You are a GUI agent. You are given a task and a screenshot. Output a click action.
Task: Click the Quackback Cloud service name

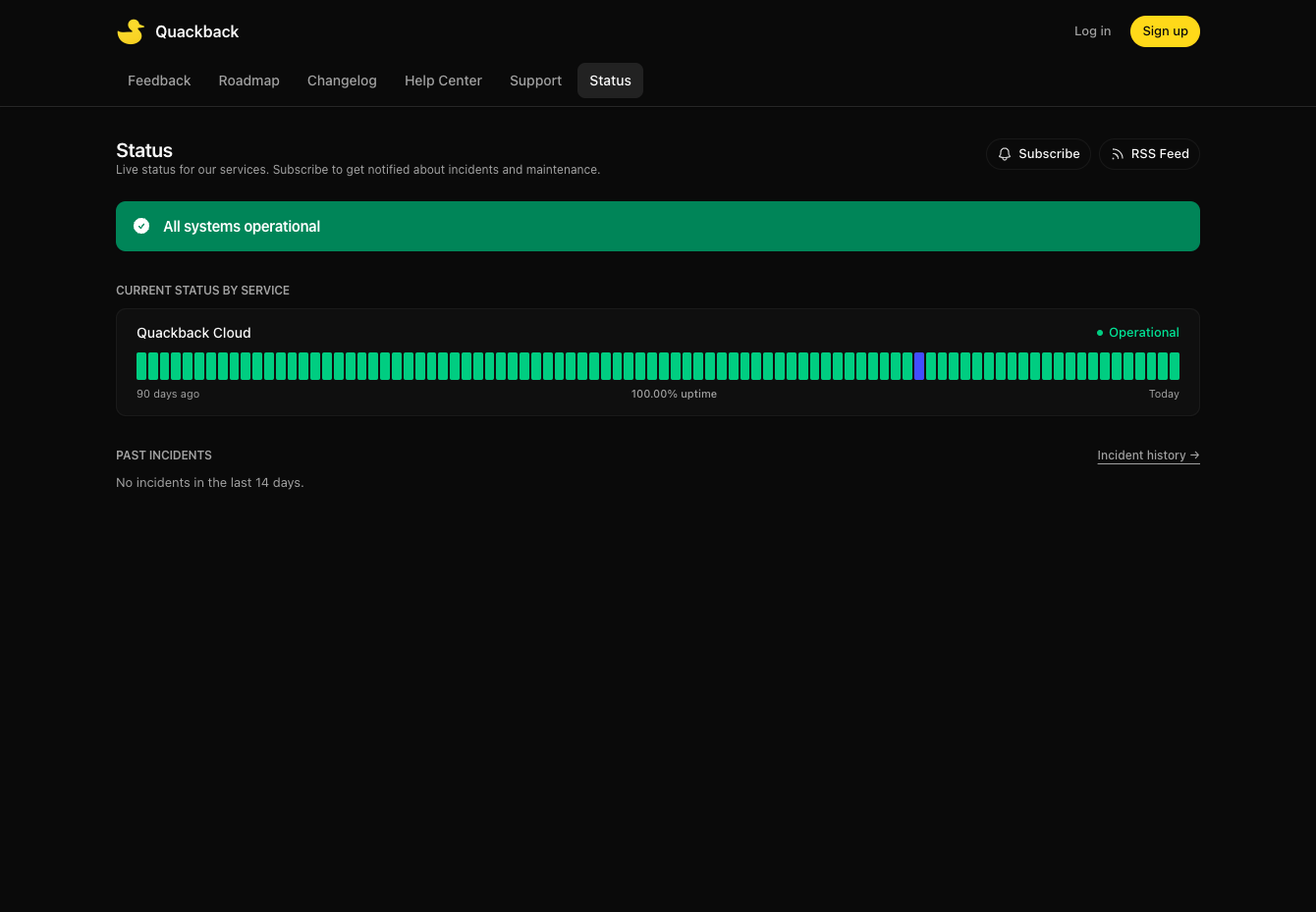click(x=193, y=333)
